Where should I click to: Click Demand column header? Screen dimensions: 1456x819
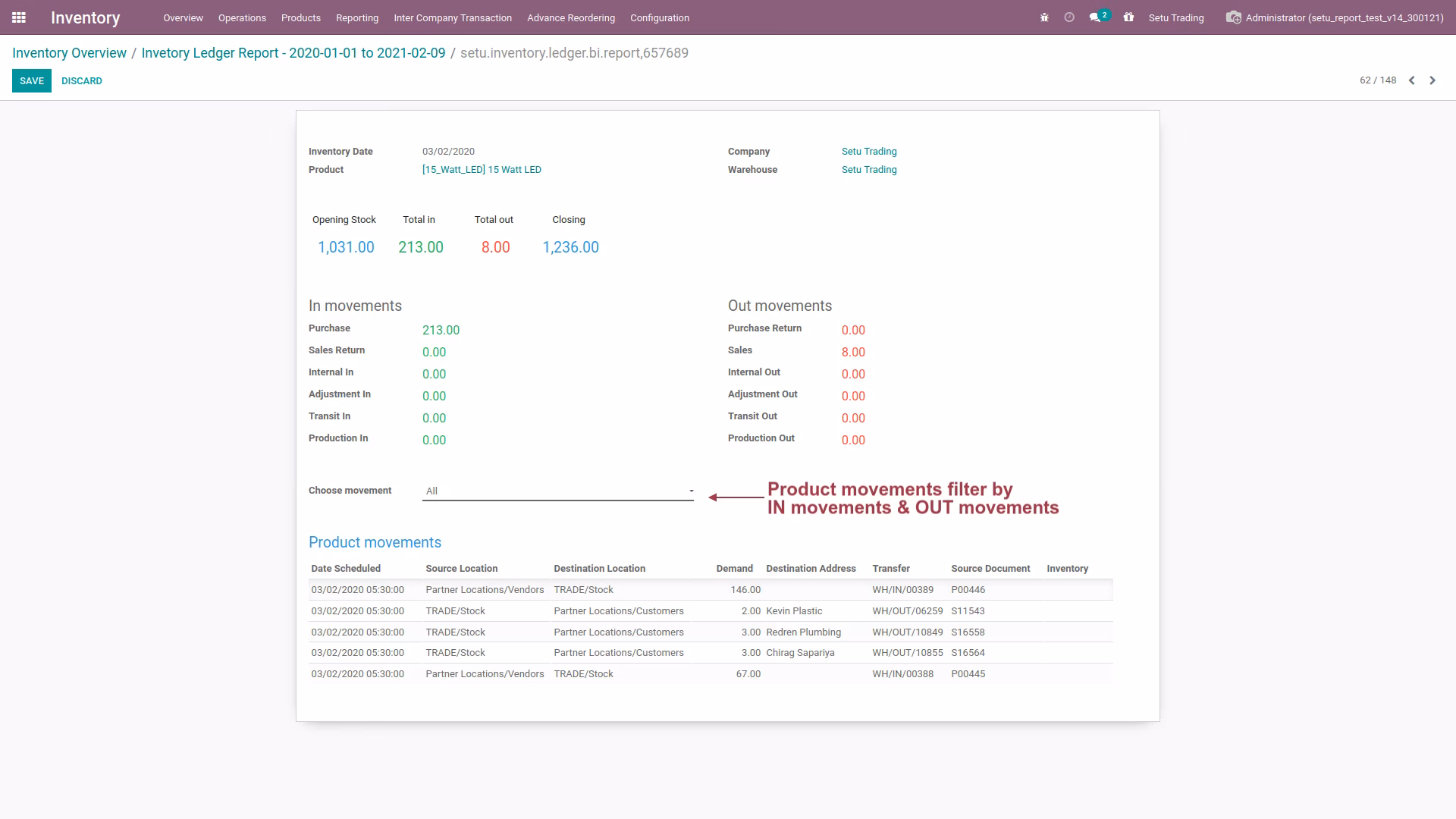(735, 569)
